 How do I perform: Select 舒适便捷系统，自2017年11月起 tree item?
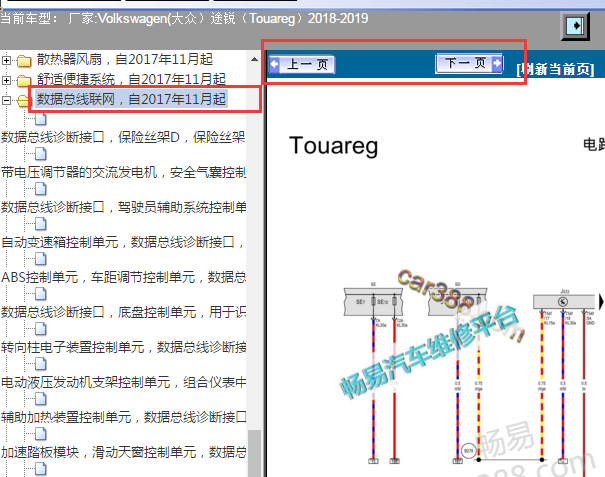point(131,79)
